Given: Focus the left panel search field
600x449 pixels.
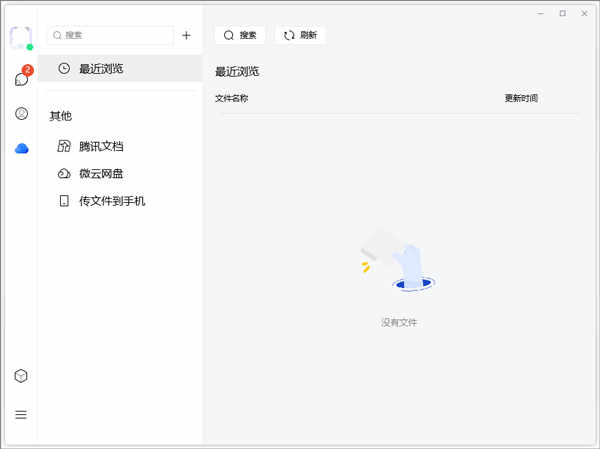Looking at the screenshot, I should pyautogui.click(x=111, y=35).
